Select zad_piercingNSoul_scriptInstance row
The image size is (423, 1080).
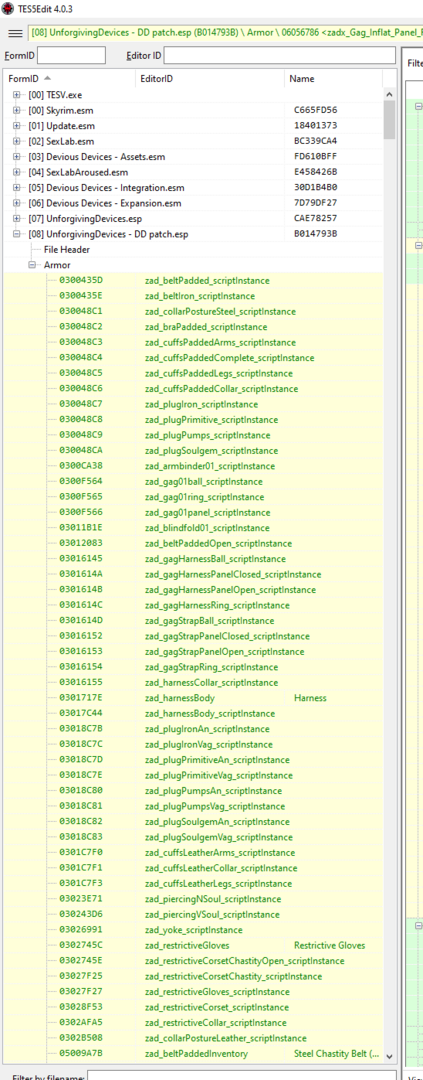point(193,899)
